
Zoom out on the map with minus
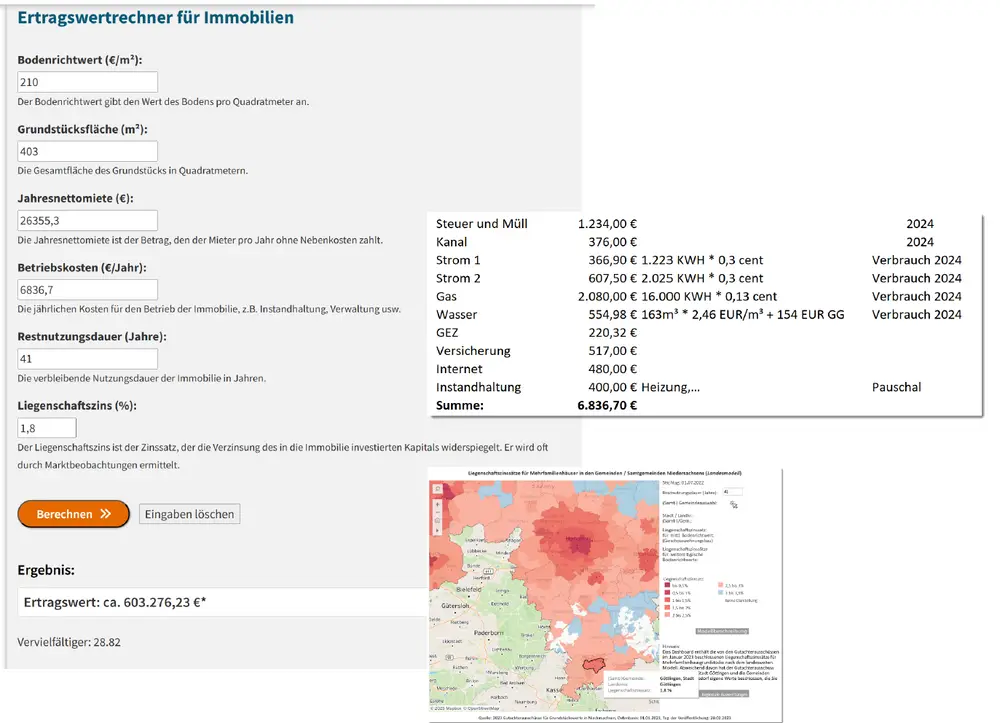point(437,512)
